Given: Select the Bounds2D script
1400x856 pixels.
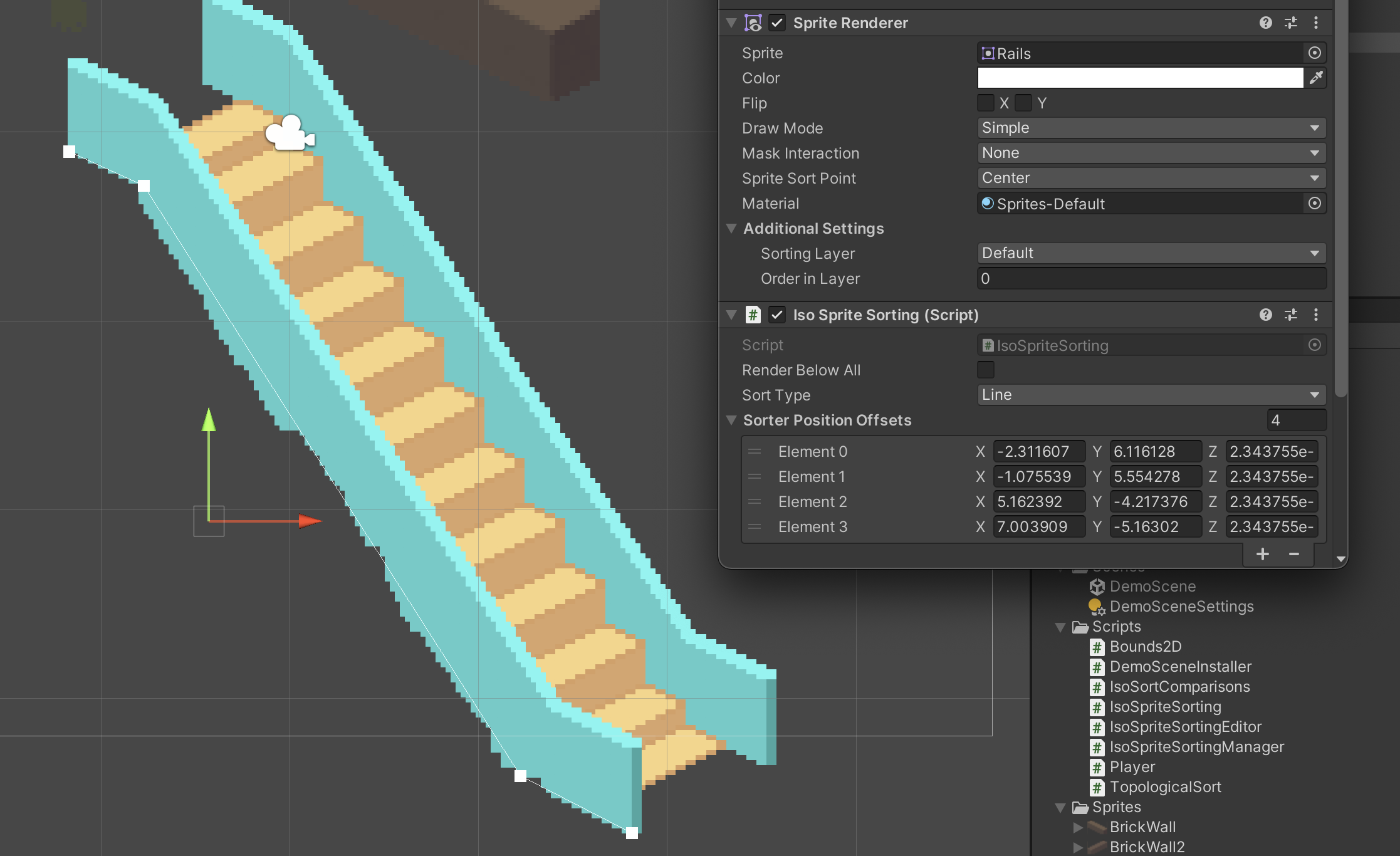Looking at the screenshot, I should pos(1136,647).
